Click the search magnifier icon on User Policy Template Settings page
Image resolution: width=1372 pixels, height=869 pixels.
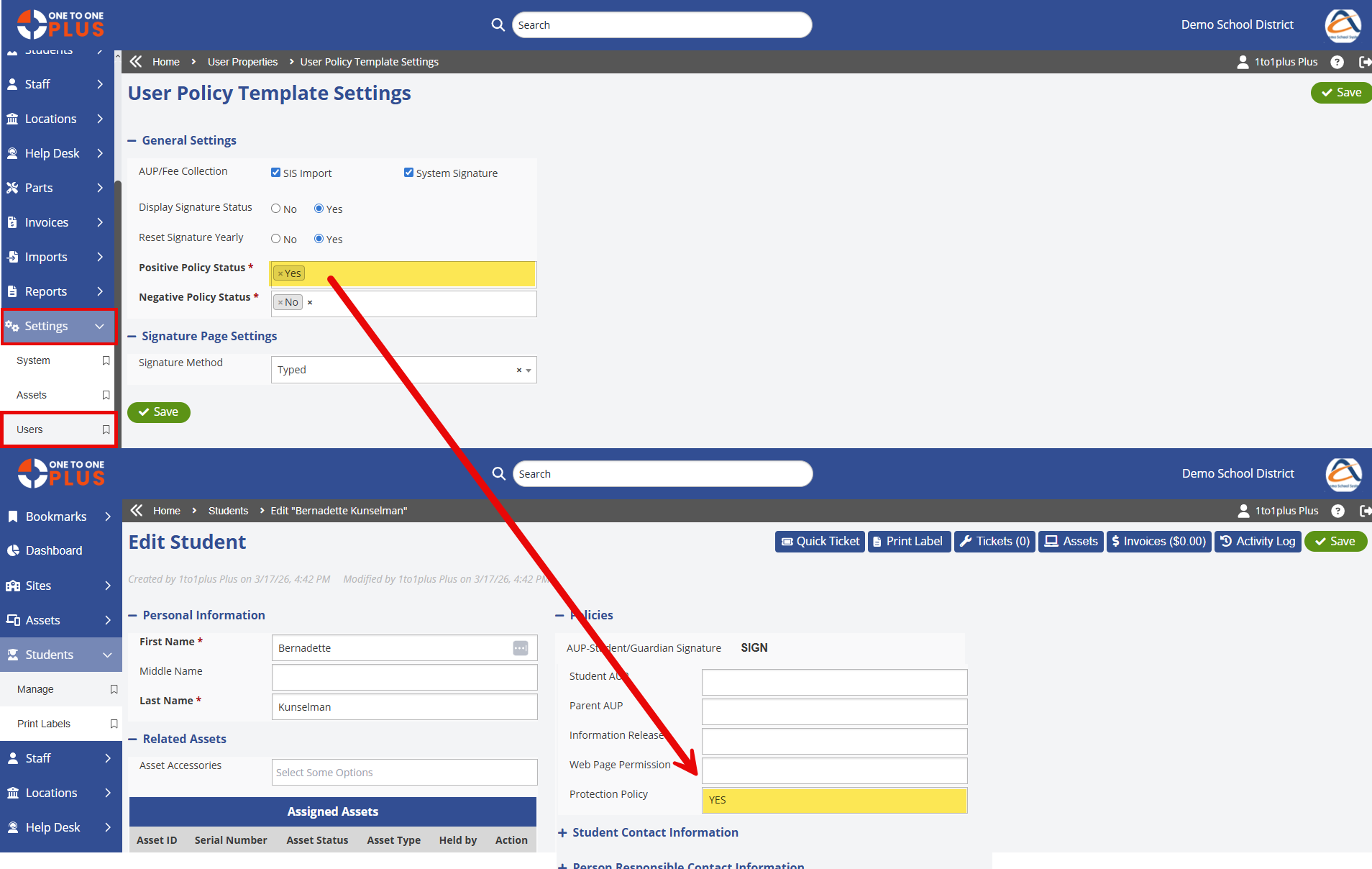pos(498,24)
